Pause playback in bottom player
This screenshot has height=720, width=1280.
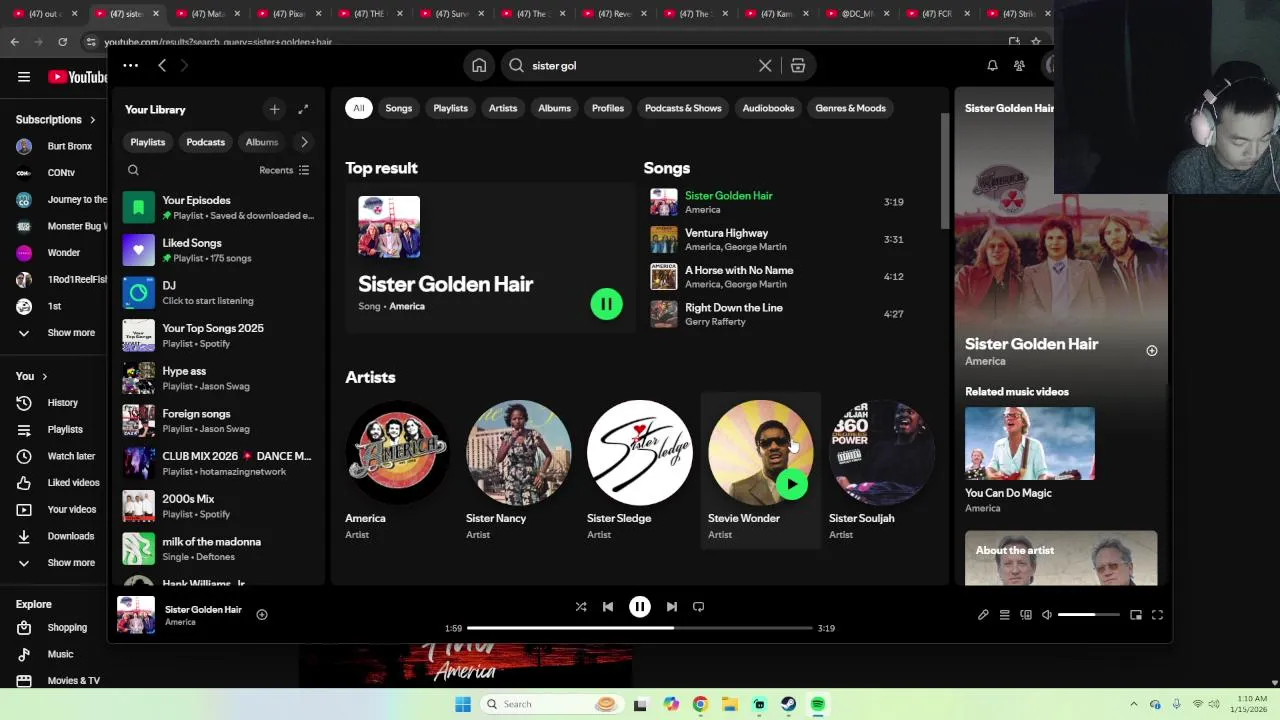640,607
